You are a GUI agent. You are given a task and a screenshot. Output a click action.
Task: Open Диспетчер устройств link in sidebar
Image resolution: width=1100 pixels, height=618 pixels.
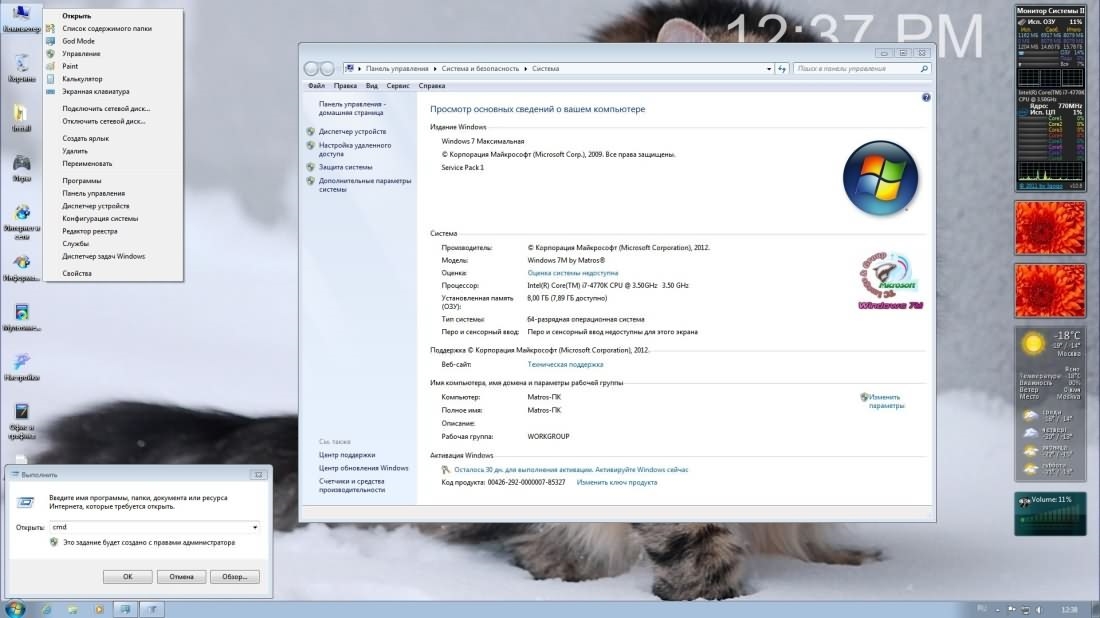(352, 131)
